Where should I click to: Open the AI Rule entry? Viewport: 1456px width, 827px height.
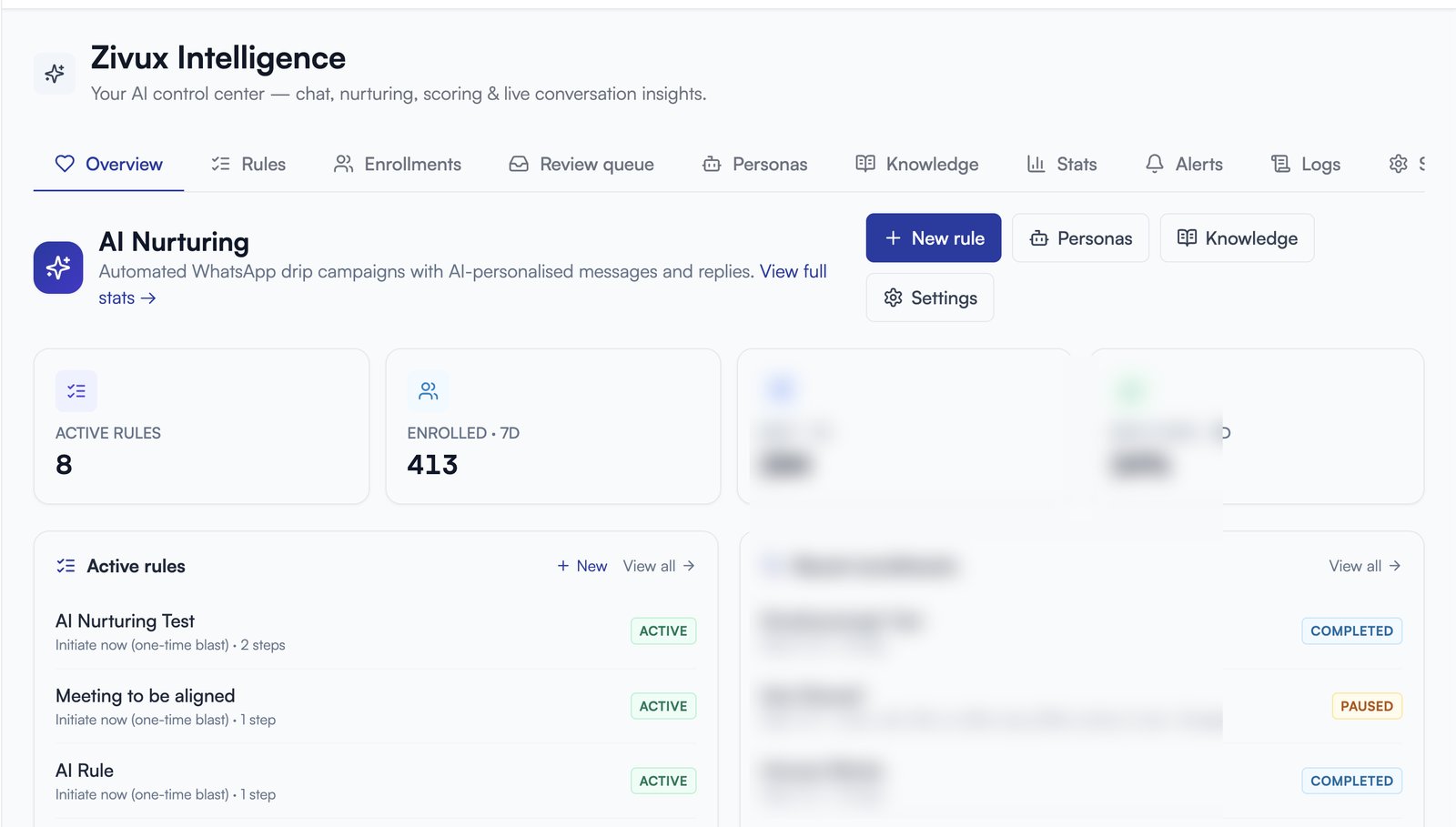[x=376, y=781]
